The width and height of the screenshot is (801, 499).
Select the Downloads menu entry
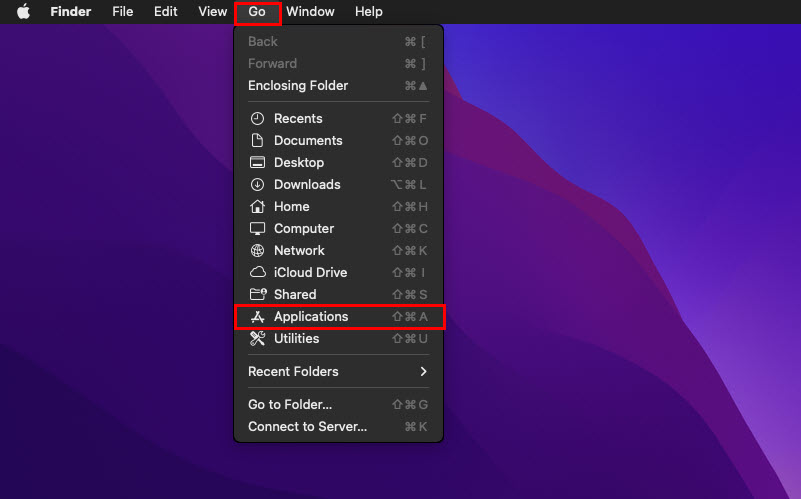pos(338,184)
